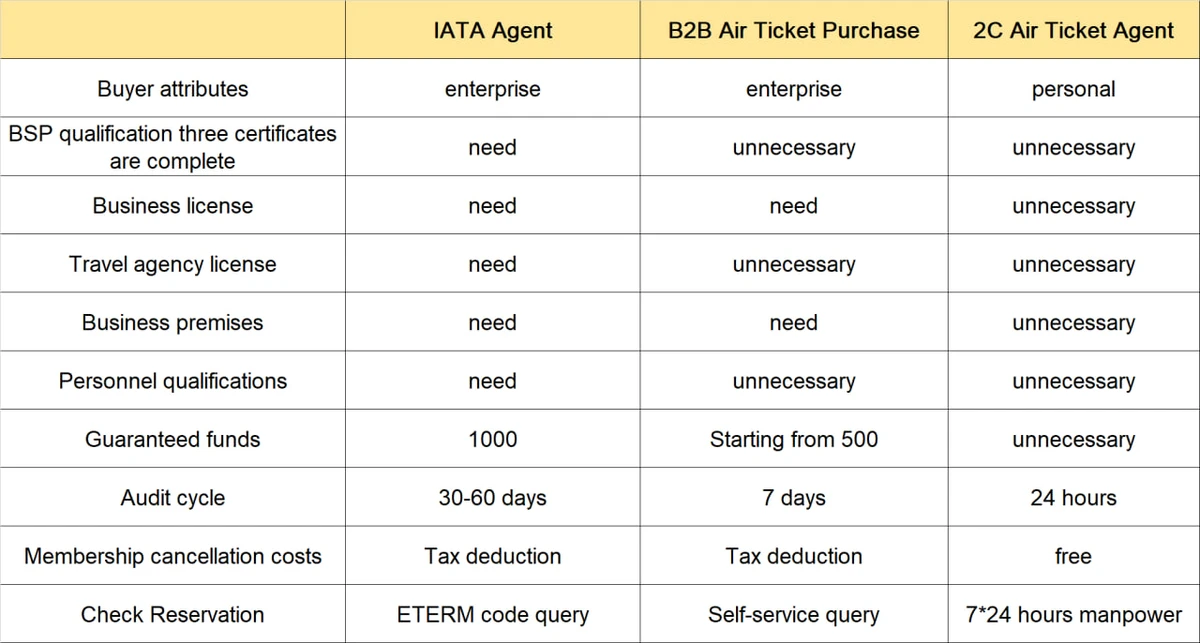Click the BSP qualification three certificates label
Viewport: 1200px width, 643px height.
[x=172, y=147]
